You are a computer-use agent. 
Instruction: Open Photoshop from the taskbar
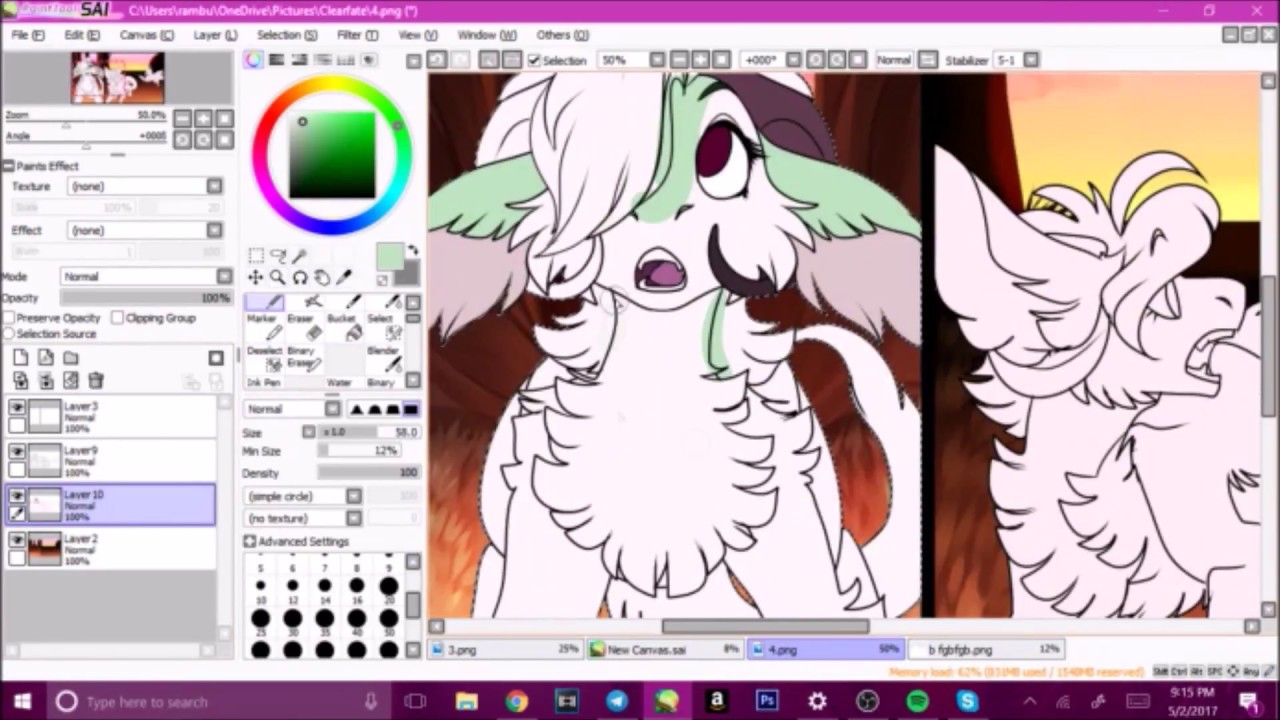click(767, 701)
